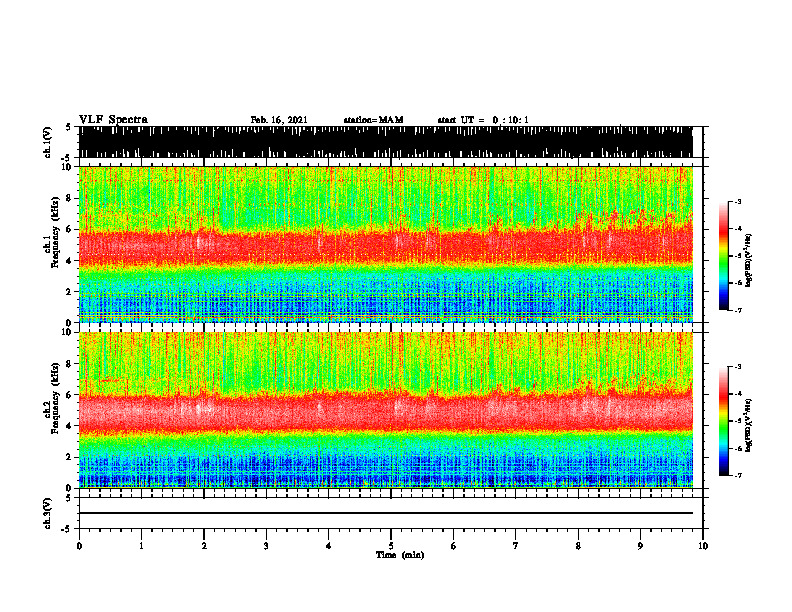Click time axis tick label "10"
The height and width of the screenshot is (612, 792).
[703, 546]
